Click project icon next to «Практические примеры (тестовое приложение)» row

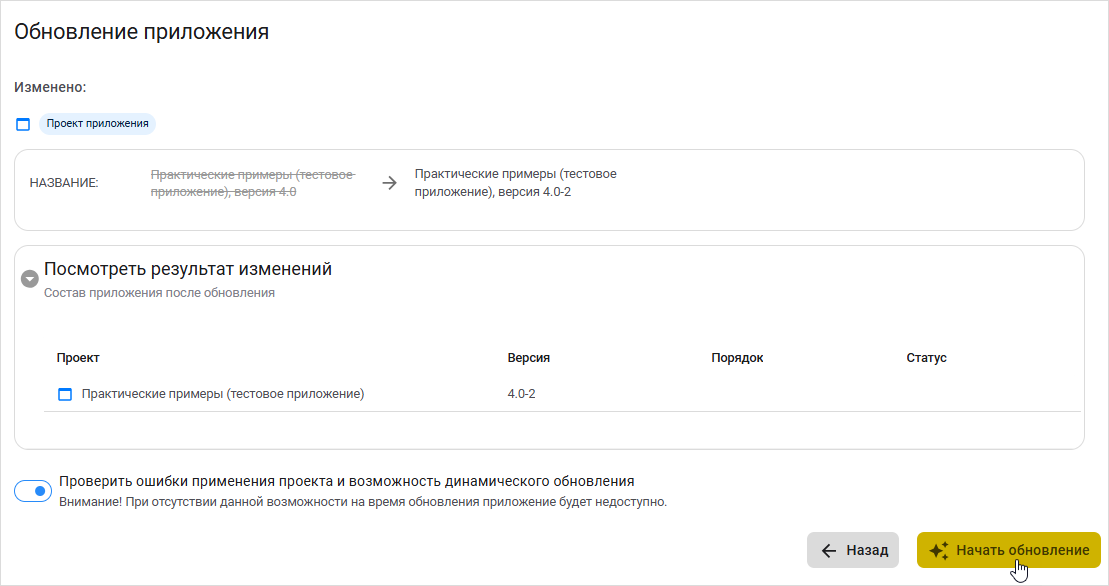(x=64, y=394)
